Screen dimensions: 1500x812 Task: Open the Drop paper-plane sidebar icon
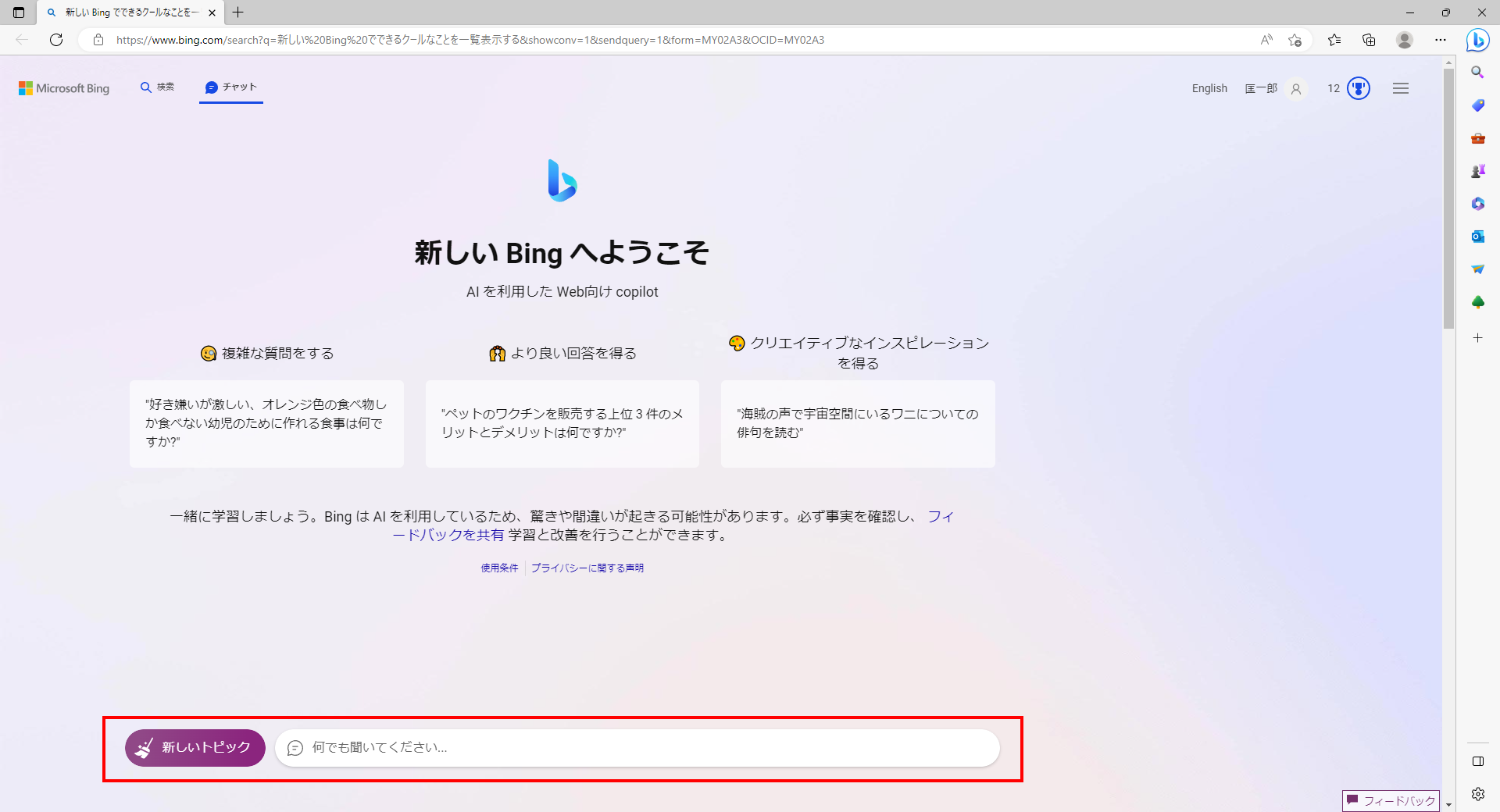click(x=1477, y=269)
